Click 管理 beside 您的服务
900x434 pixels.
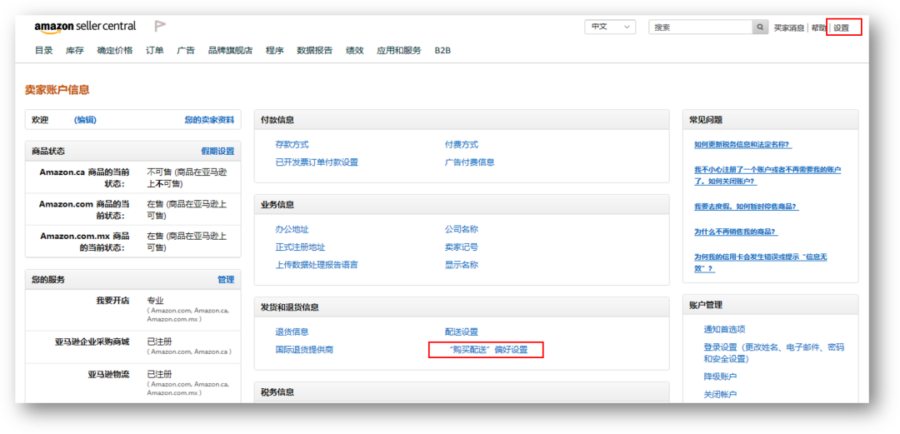point(226,280)
